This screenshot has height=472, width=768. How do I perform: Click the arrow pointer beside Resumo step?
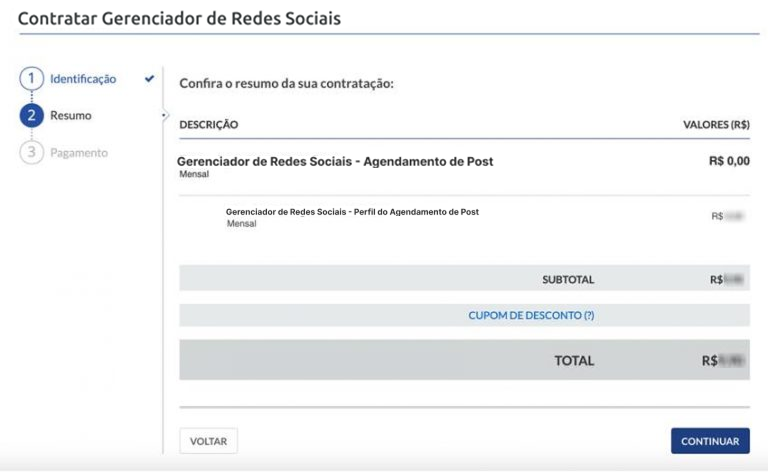164,116
